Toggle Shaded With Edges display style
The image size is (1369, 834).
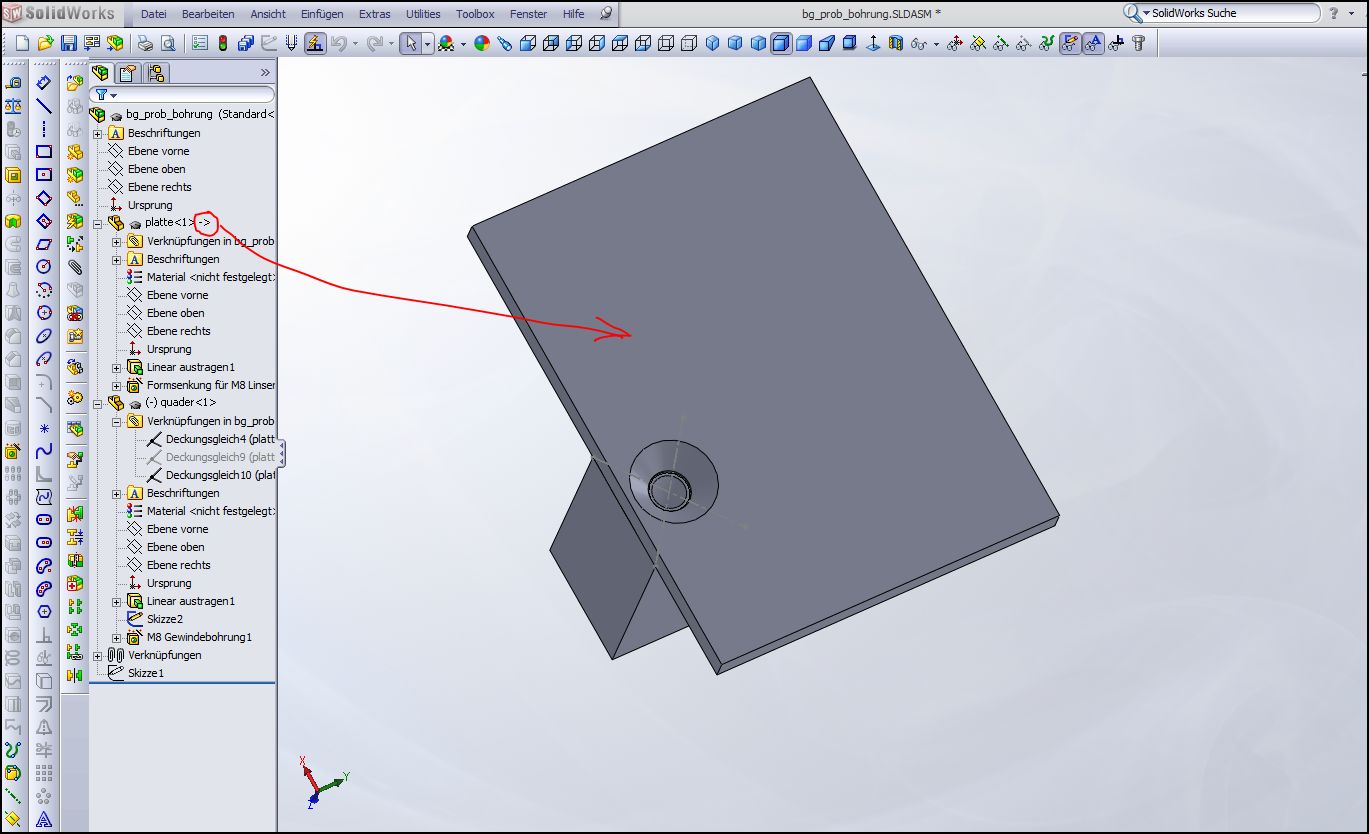(x=781, y=44)
